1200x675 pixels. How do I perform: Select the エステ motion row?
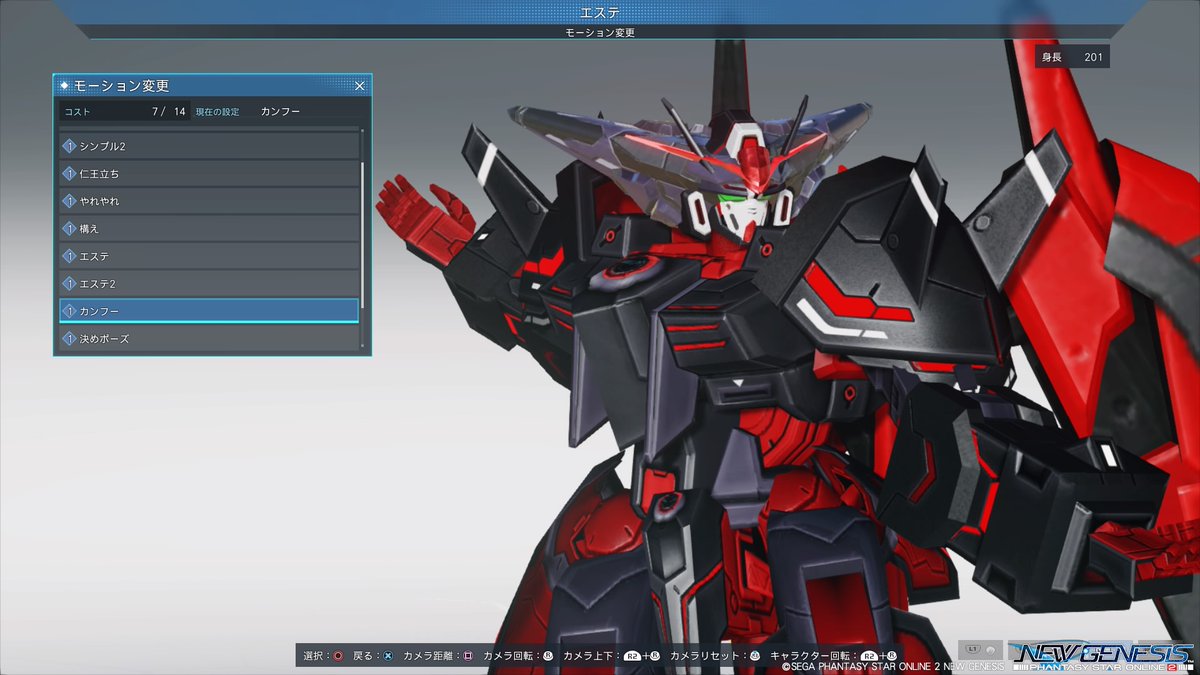(x=209, y=256)
